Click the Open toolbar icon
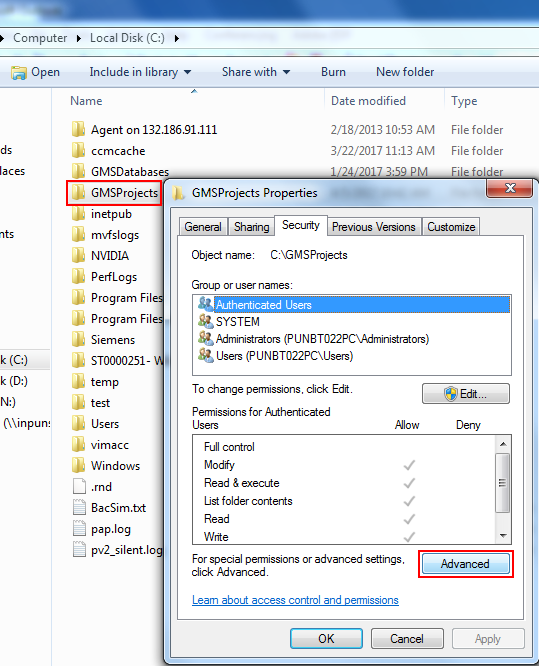539x666 pixels. click(x=19, y=73)
